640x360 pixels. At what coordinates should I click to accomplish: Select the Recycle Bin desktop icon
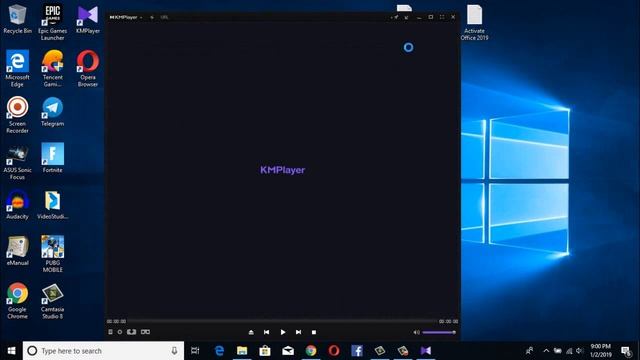pyautogui.click(x=17, y=19)
